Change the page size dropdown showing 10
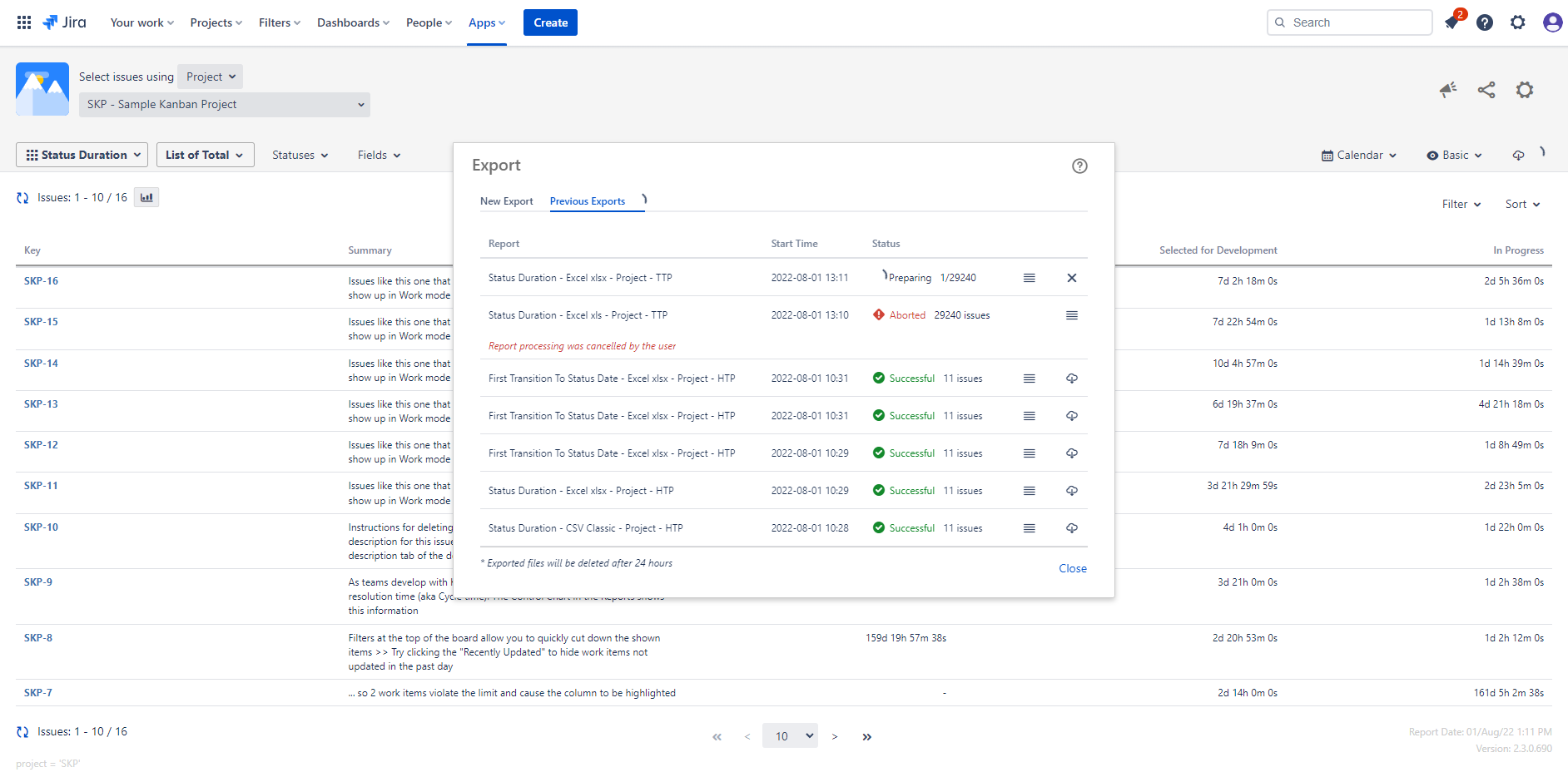This screenshot has width=1568, height=777. point(790,736)
